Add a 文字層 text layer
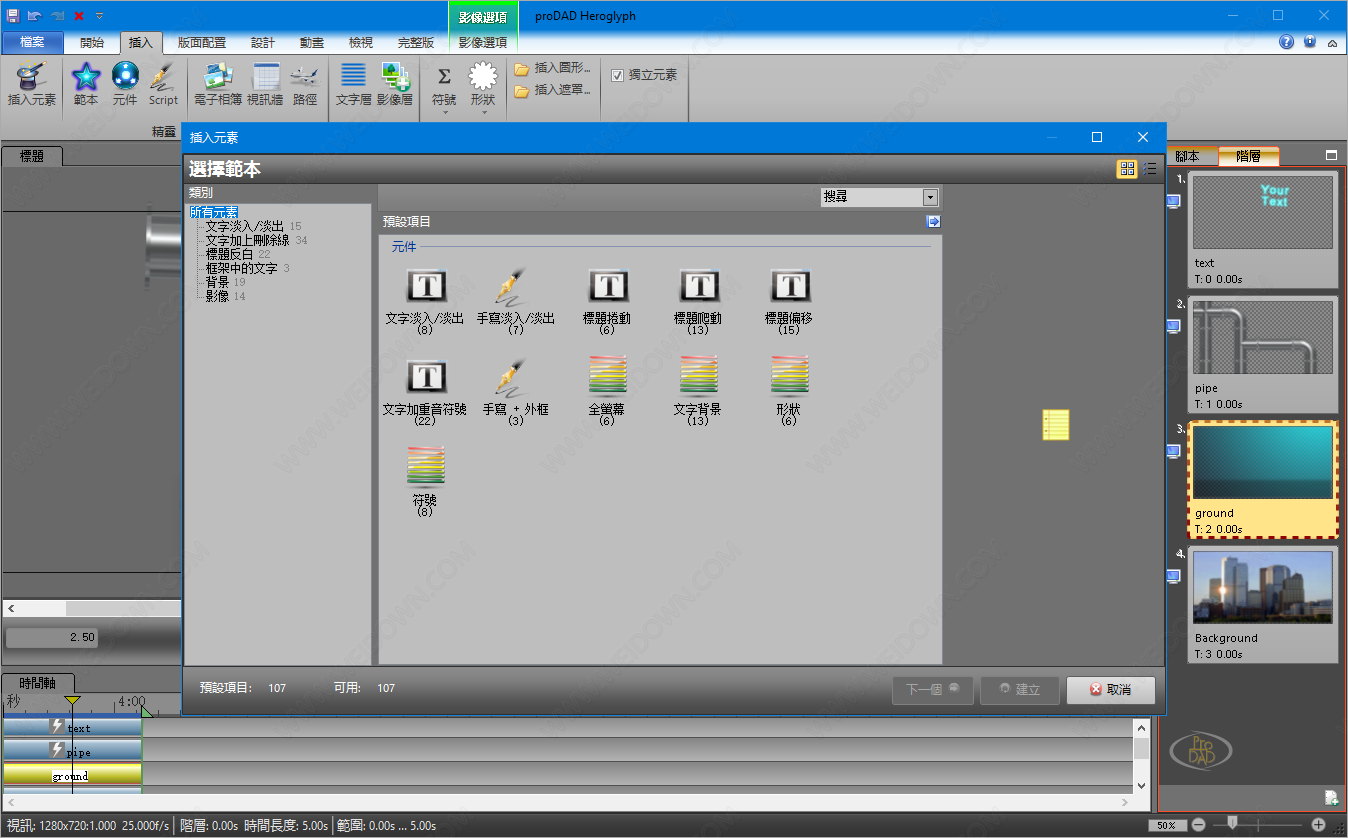 pos(353,76)
